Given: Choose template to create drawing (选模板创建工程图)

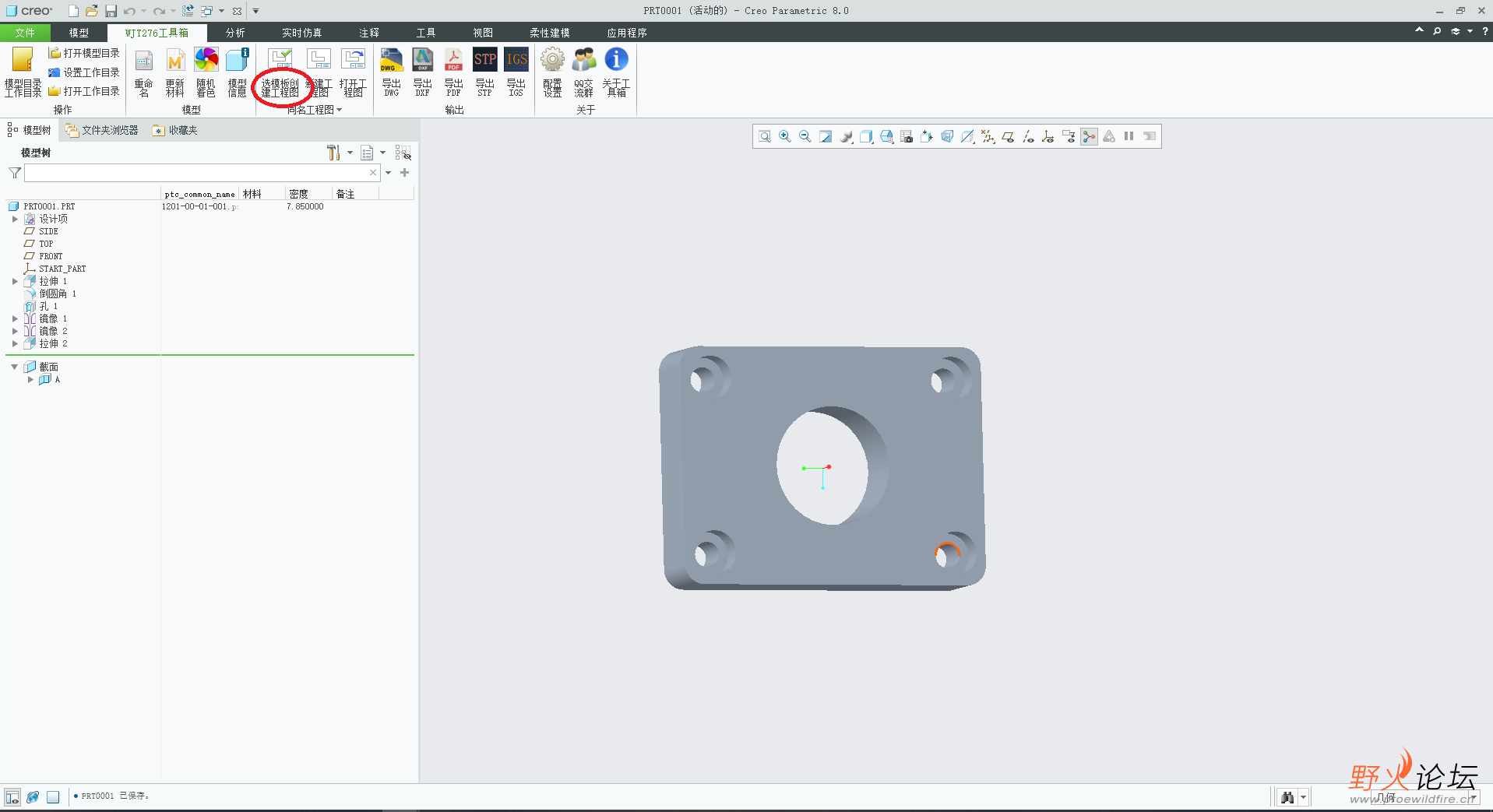Looking at the screenshot, I should 280,72.
